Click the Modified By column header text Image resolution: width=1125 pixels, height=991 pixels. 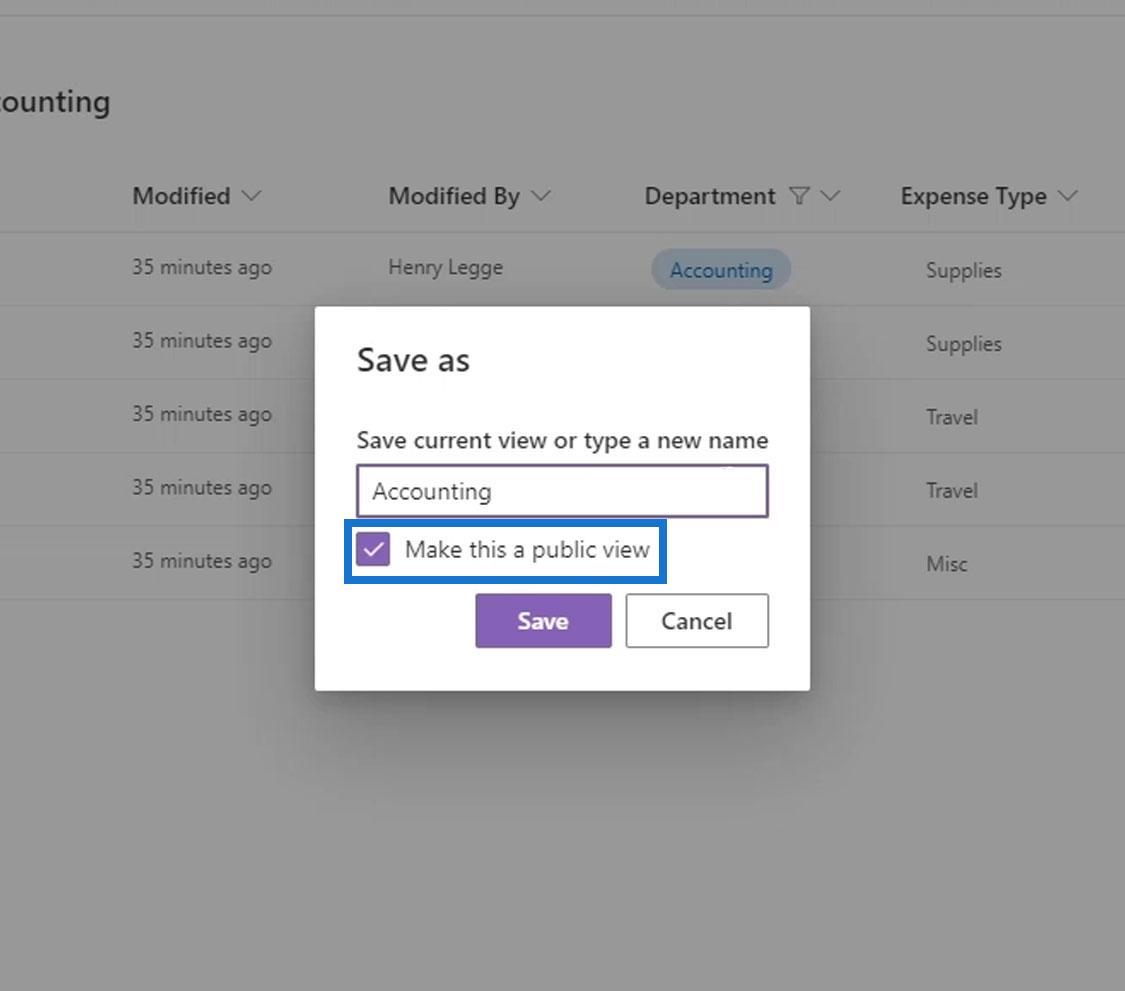454,196
